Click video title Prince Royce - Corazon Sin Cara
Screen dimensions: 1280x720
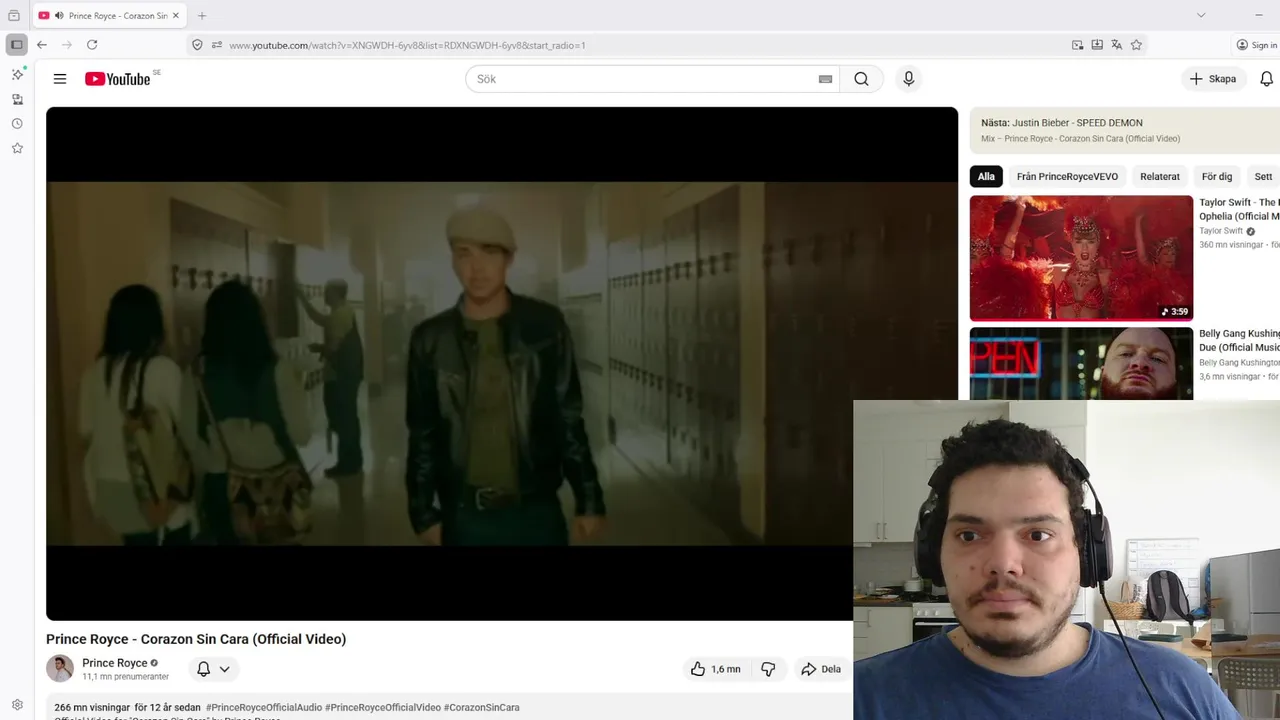pyautogui.click(x=196, y=639)
